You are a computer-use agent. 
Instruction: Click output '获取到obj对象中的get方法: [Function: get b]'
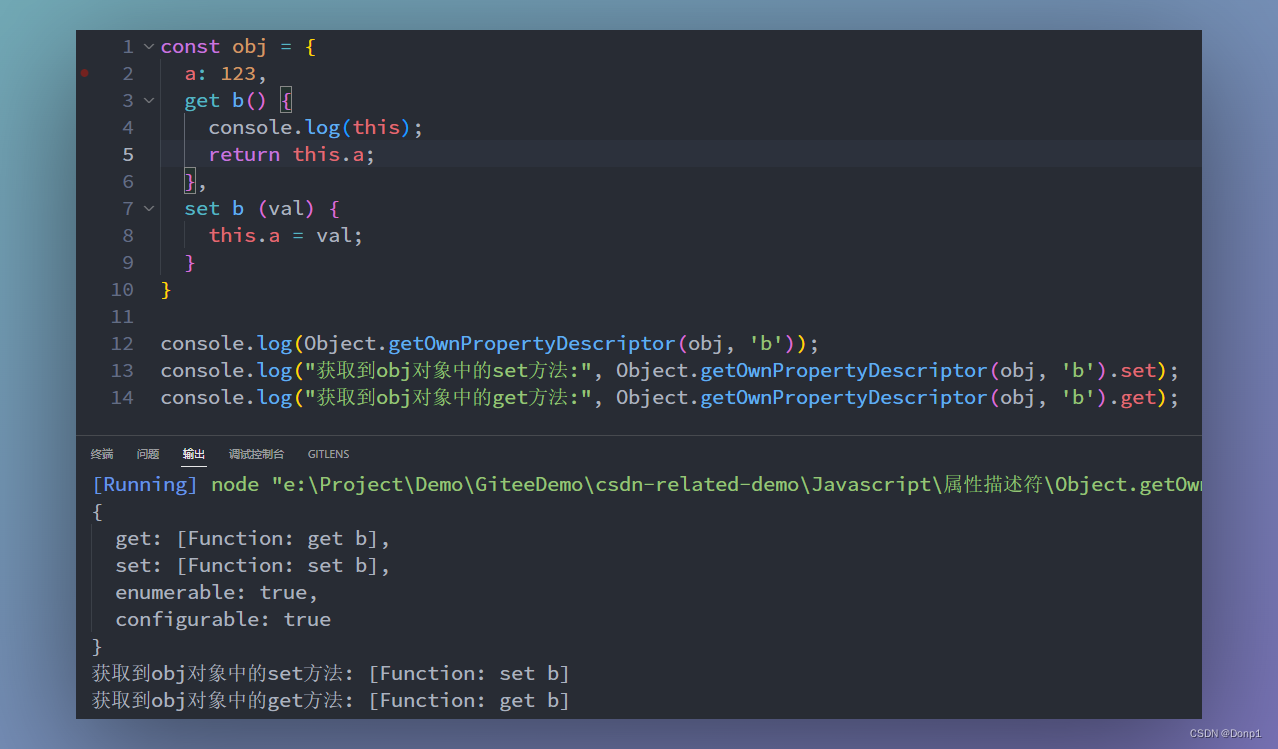pyautogui.click(x=331, y=700)
